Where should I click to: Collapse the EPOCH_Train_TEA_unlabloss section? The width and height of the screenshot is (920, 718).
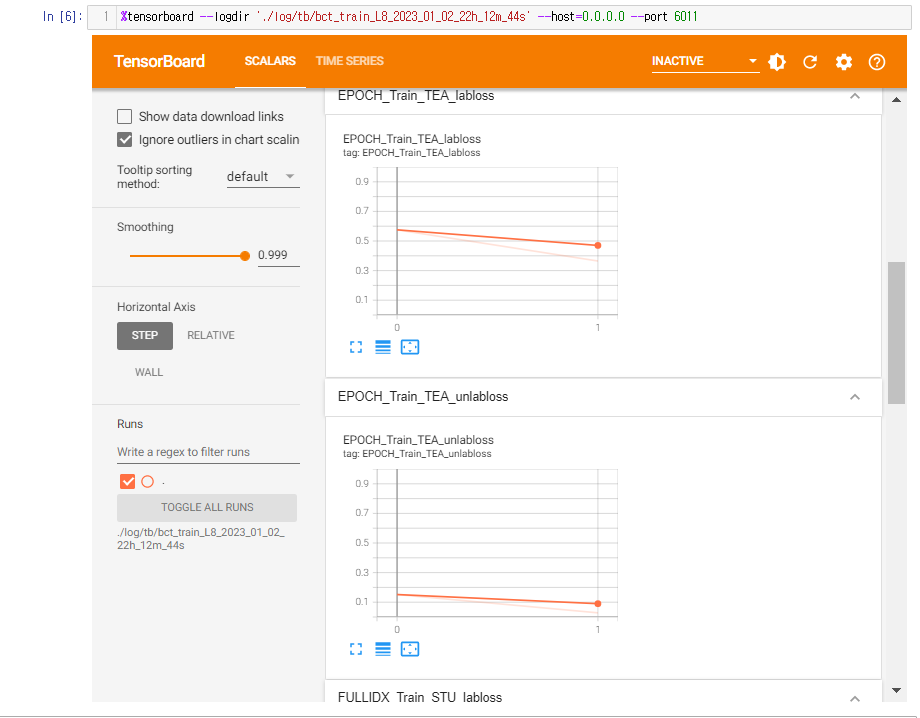855,397
